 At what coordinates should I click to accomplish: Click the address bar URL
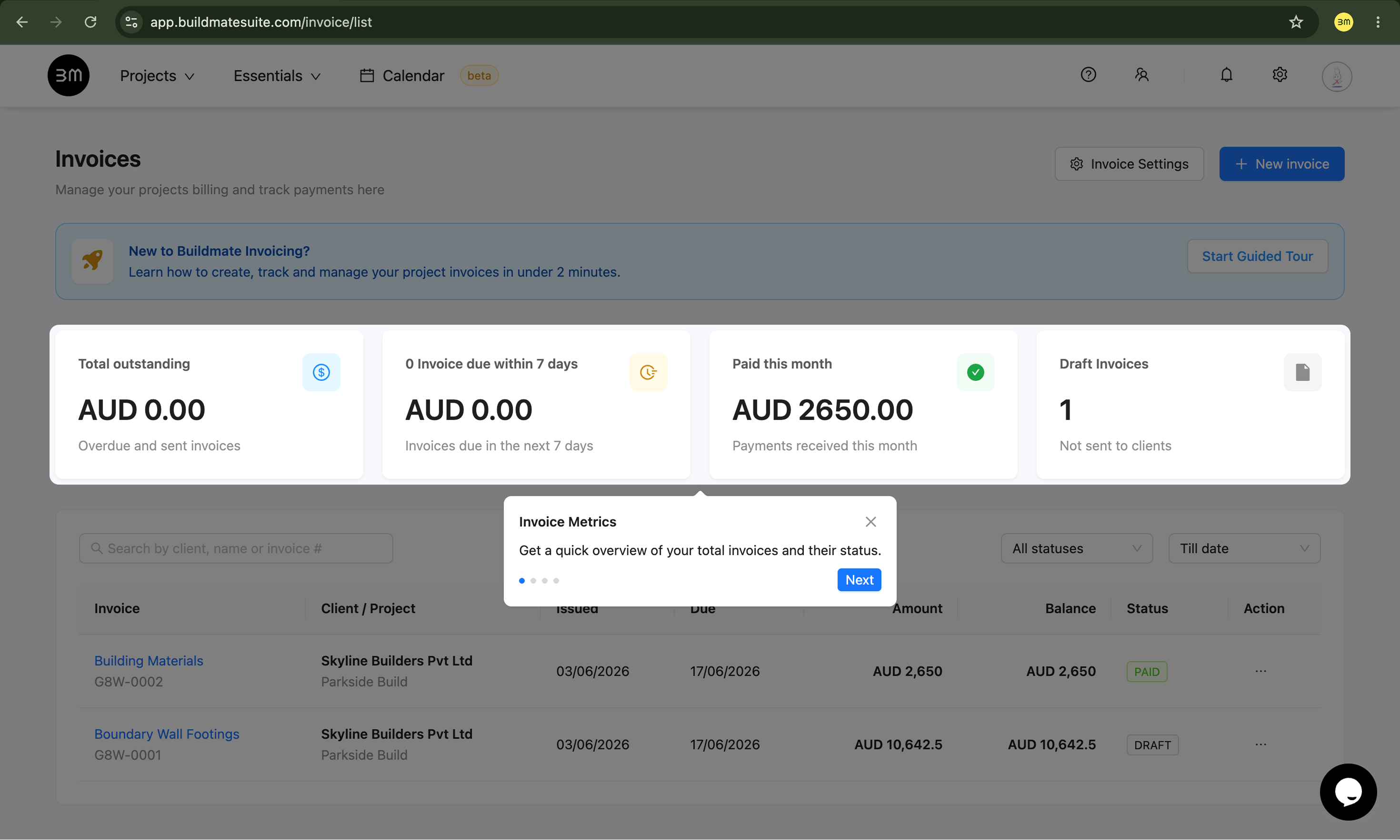(x=260, y=22)
